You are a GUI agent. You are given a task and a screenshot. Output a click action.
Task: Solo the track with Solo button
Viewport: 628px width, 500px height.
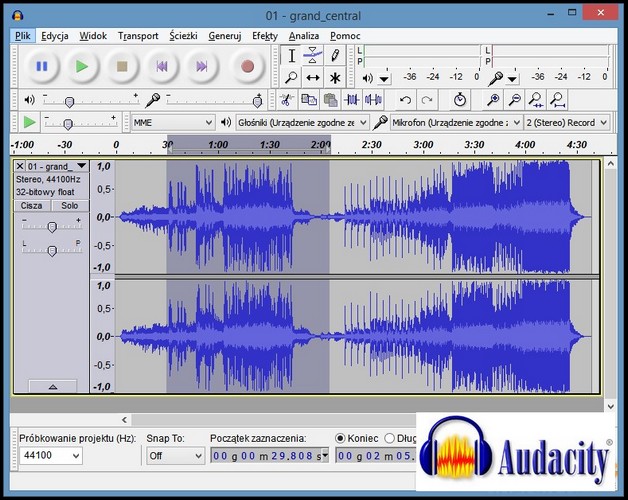point(70,206)
